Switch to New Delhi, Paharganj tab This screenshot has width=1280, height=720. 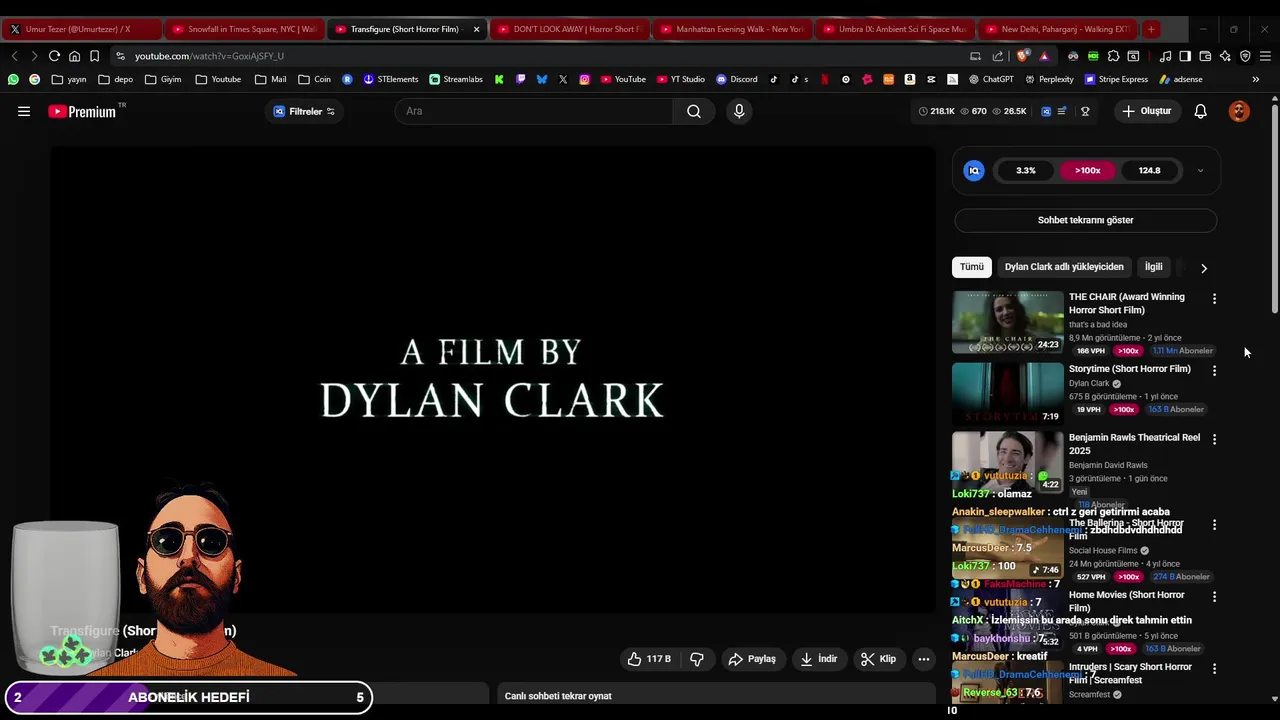click(1057, 29)
